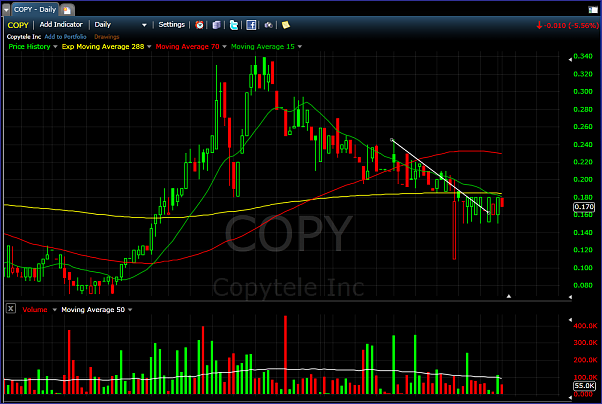This screenshot has width=602, height=404.
Task: Open a new chart tab
Action: coord(67,10)
